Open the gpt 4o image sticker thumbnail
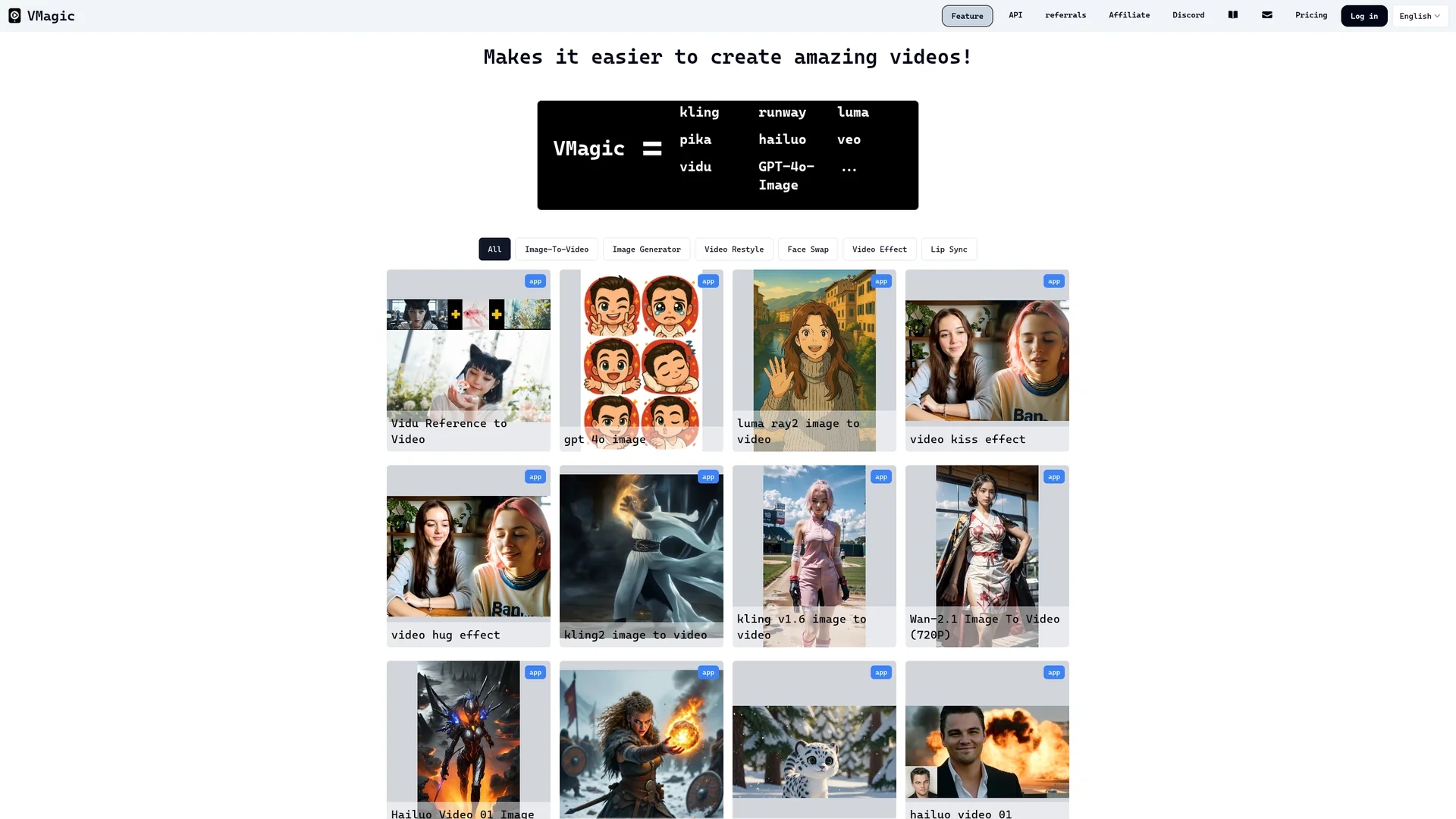Screen dimensions: 1456x819 click(x=642, y=360)
